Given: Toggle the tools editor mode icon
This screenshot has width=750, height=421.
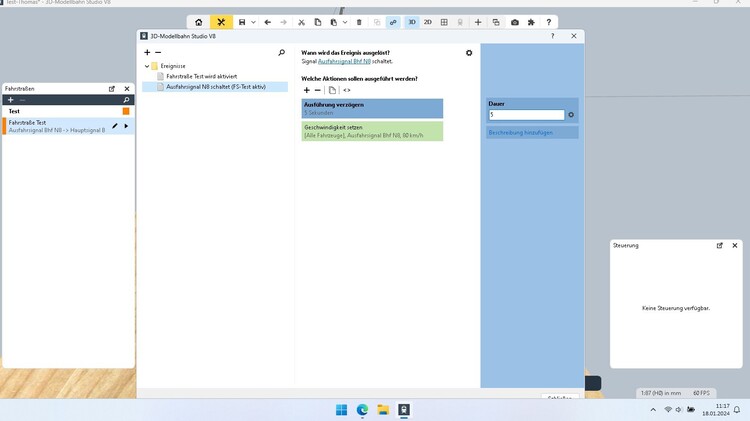Looking at the screenshot, I should click(x=221, y=22).
